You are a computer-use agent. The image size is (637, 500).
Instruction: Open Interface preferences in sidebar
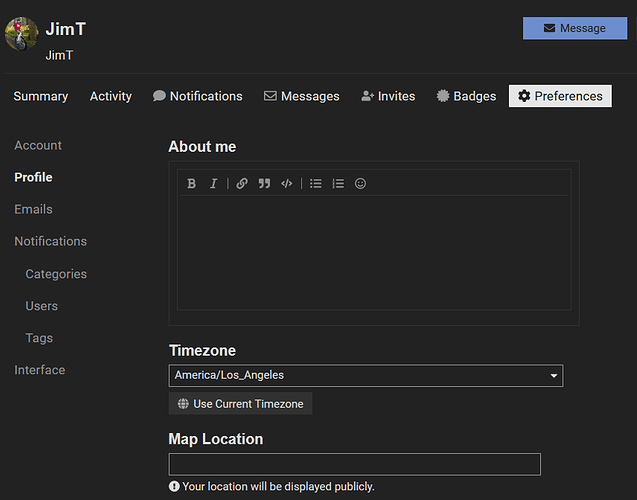pos(40,370)
